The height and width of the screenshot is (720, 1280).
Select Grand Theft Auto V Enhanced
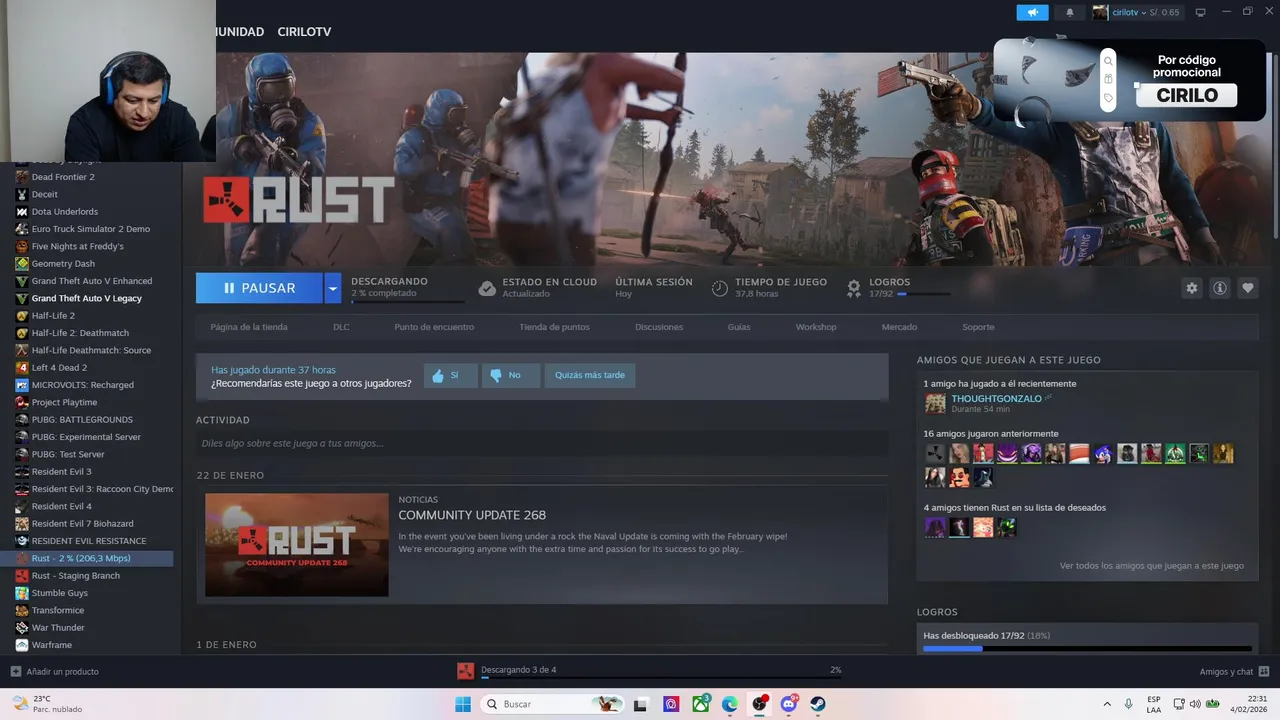(92, 281)
